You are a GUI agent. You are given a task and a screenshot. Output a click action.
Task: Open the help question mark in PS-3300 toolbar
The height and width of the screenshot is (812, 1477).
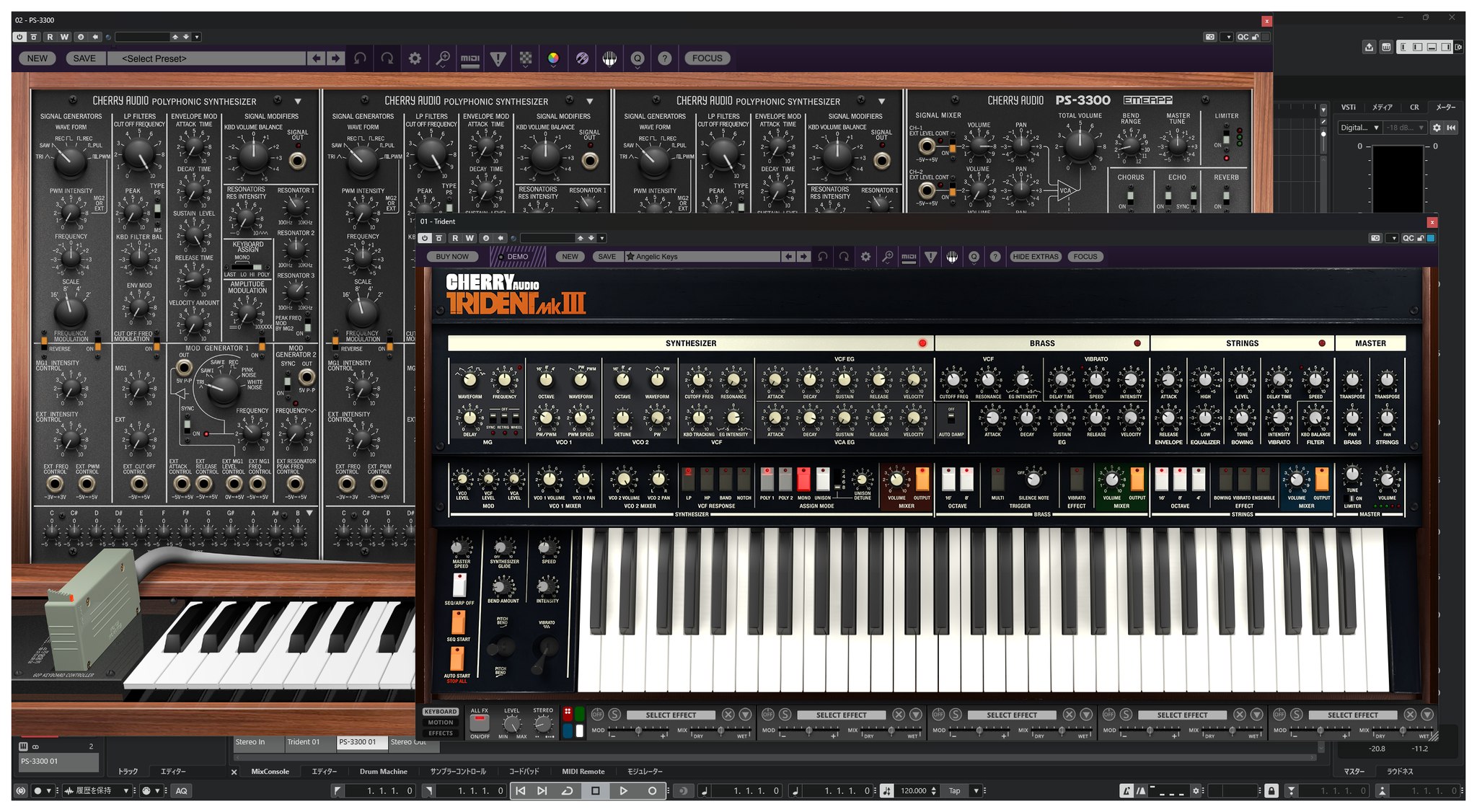click(x=665, y=58)
